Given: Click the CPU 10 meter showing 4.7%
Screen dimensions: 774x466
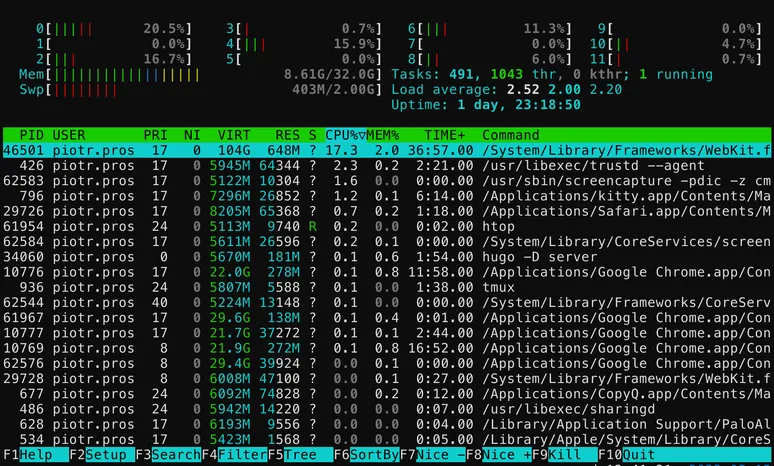Looking at the screenshot, I should click(x=676, y=44).
